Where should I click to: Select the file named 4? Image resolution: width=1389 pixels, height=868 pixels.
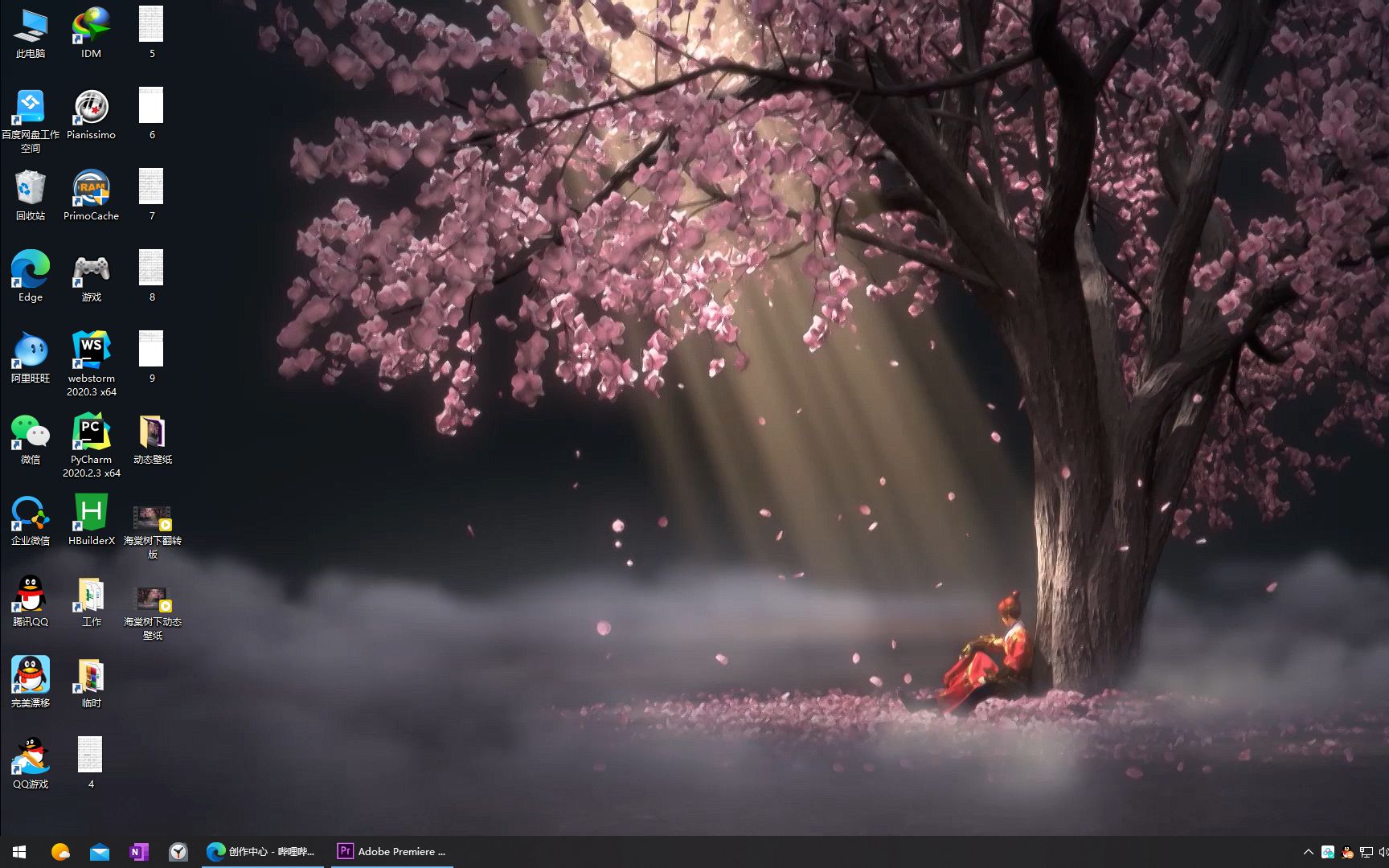(90, 764)
